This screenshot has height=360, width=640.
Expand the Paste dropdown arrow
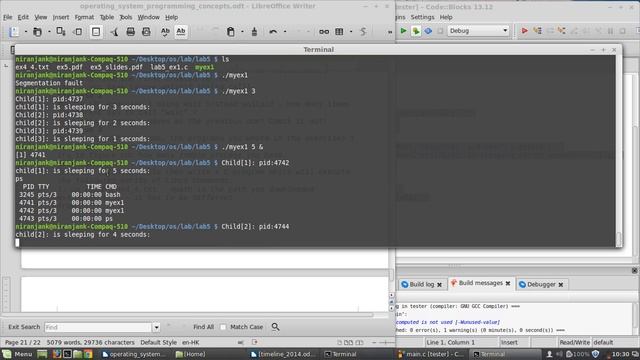242,31
